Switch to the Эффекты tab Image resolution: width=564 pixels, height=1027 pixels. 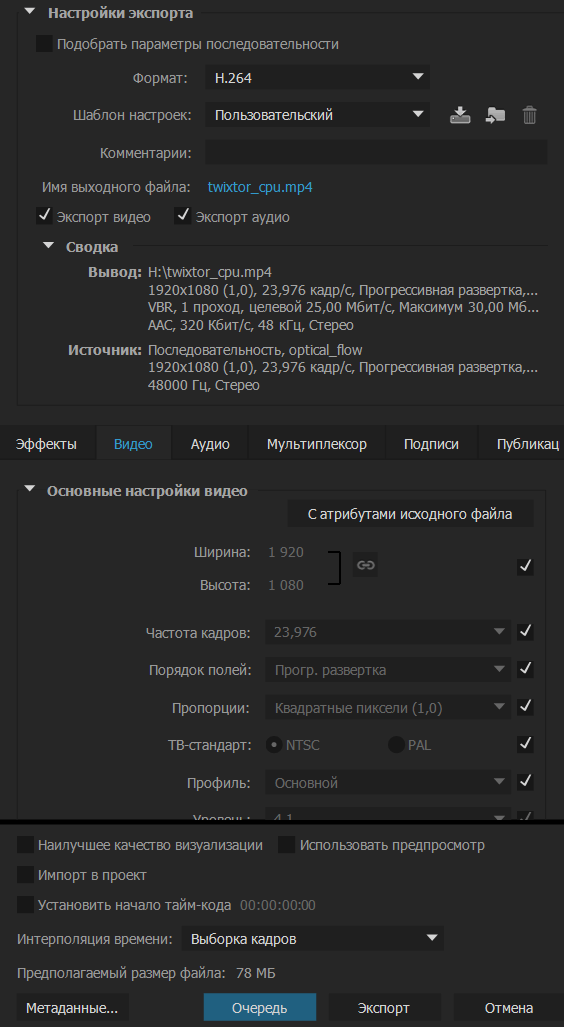click(x=47, y=444)
